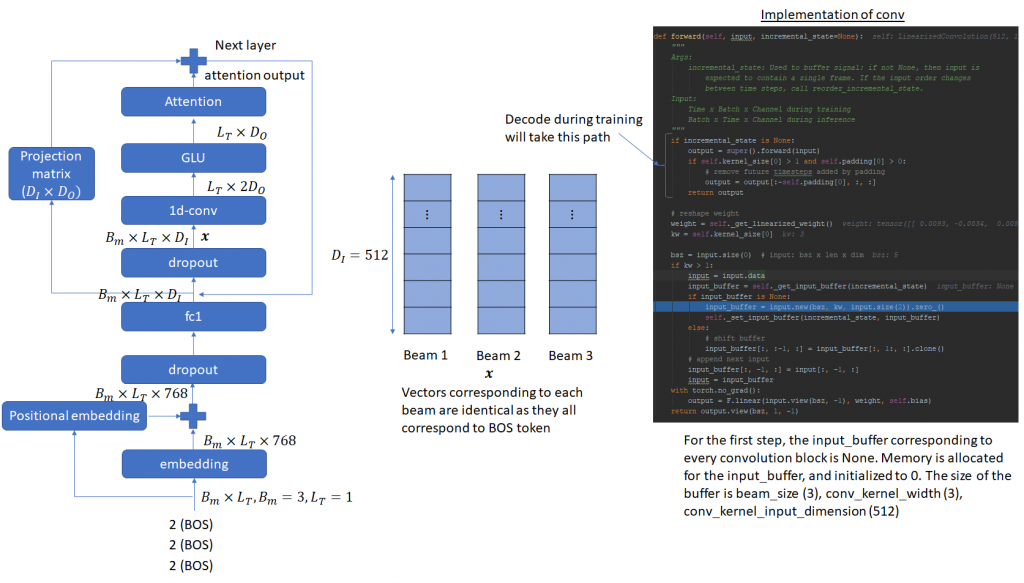Select the embedding block near the bottom
1024x583 pixels.
(x=193, y=465)
